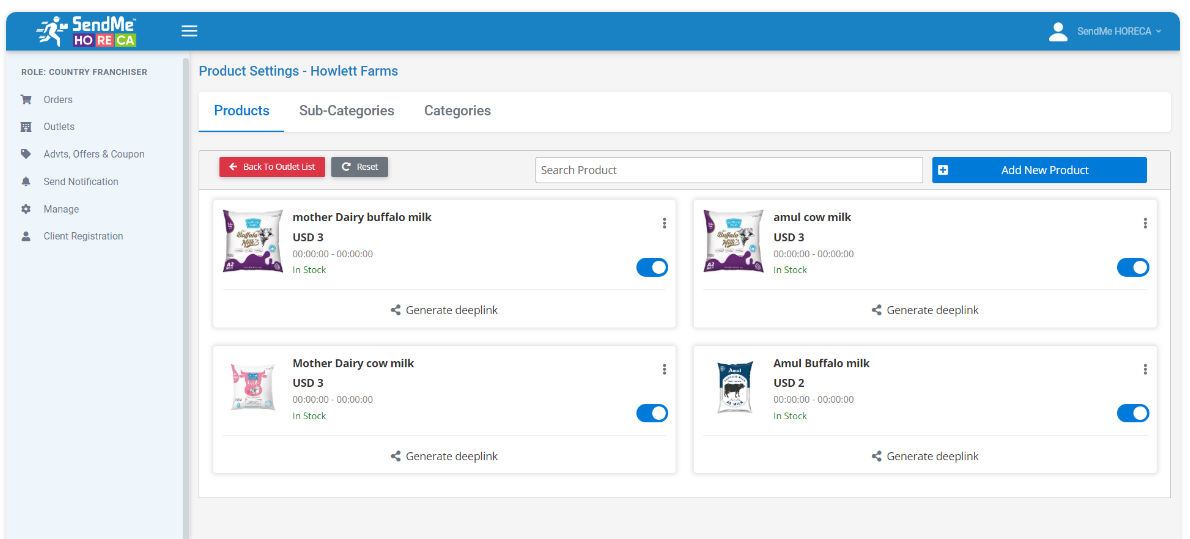
Task: Click amul cow milk product image
Action: point(734,241)
